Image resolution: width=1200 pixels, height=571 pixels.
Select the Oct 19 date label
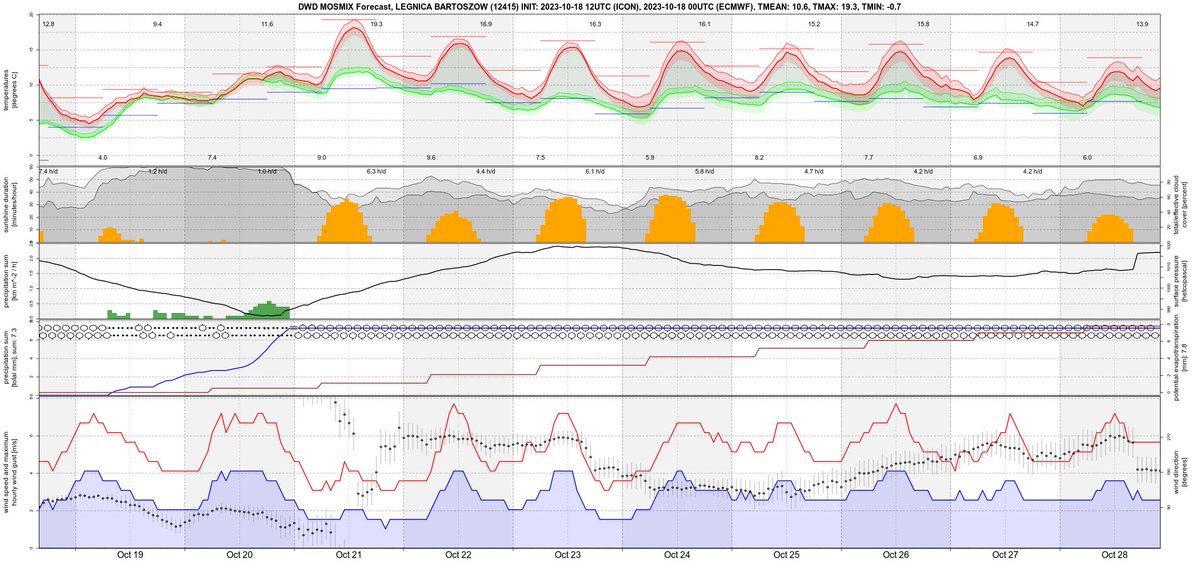click(130, 554)
